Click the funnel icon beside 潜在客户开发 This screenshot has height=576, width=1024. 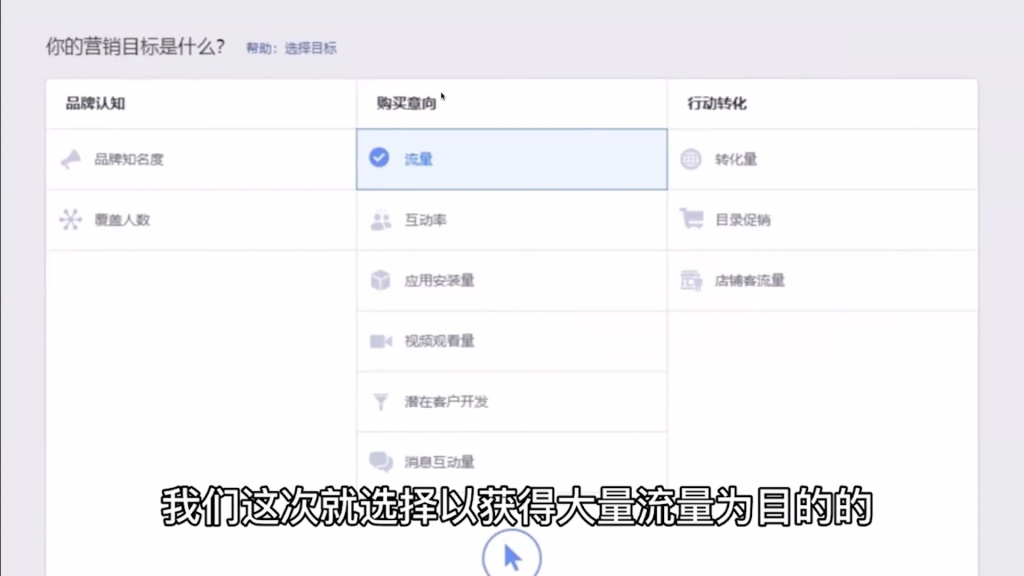tap(381, 401)
